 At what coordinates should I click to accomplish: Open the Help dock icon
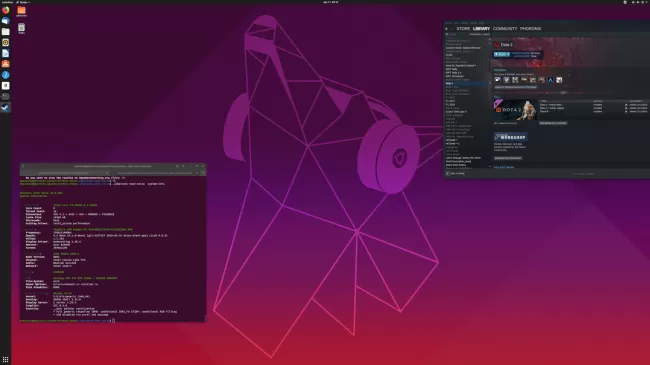coord(5,75)
